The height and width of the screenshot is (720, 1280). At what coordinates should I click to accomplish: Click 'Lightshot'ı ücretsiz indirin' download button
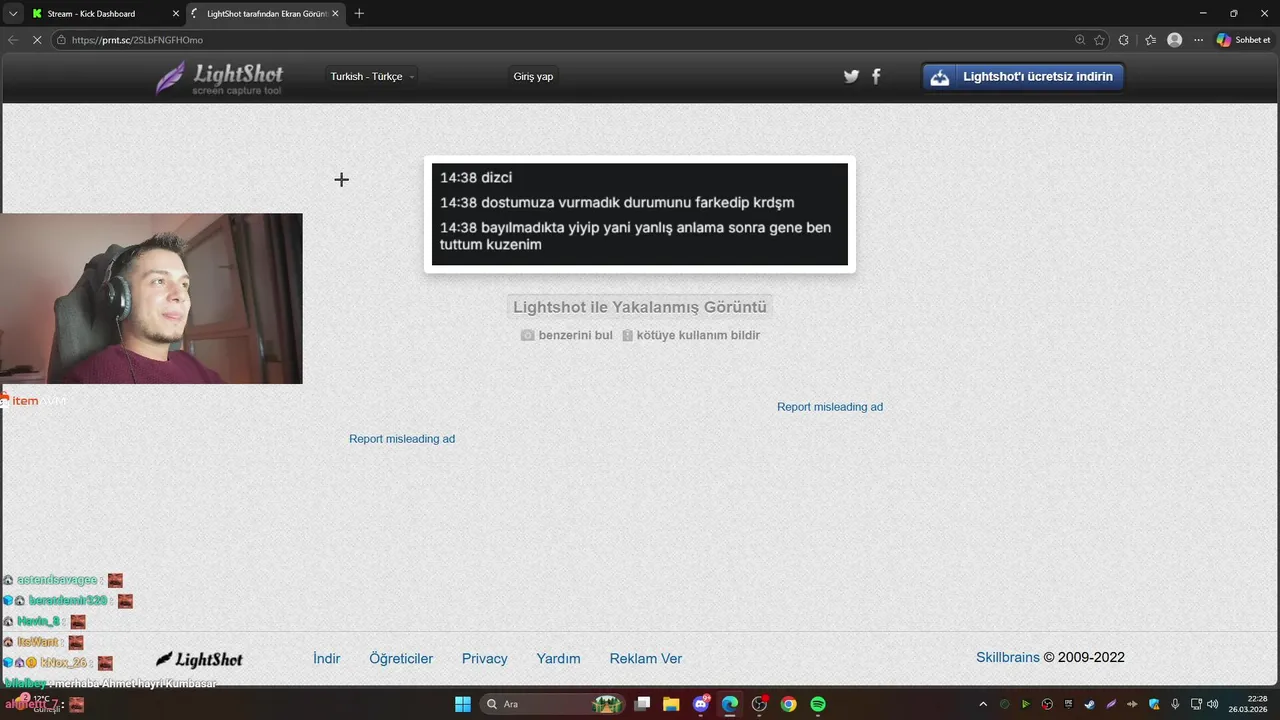click(x=1023, y=77)
